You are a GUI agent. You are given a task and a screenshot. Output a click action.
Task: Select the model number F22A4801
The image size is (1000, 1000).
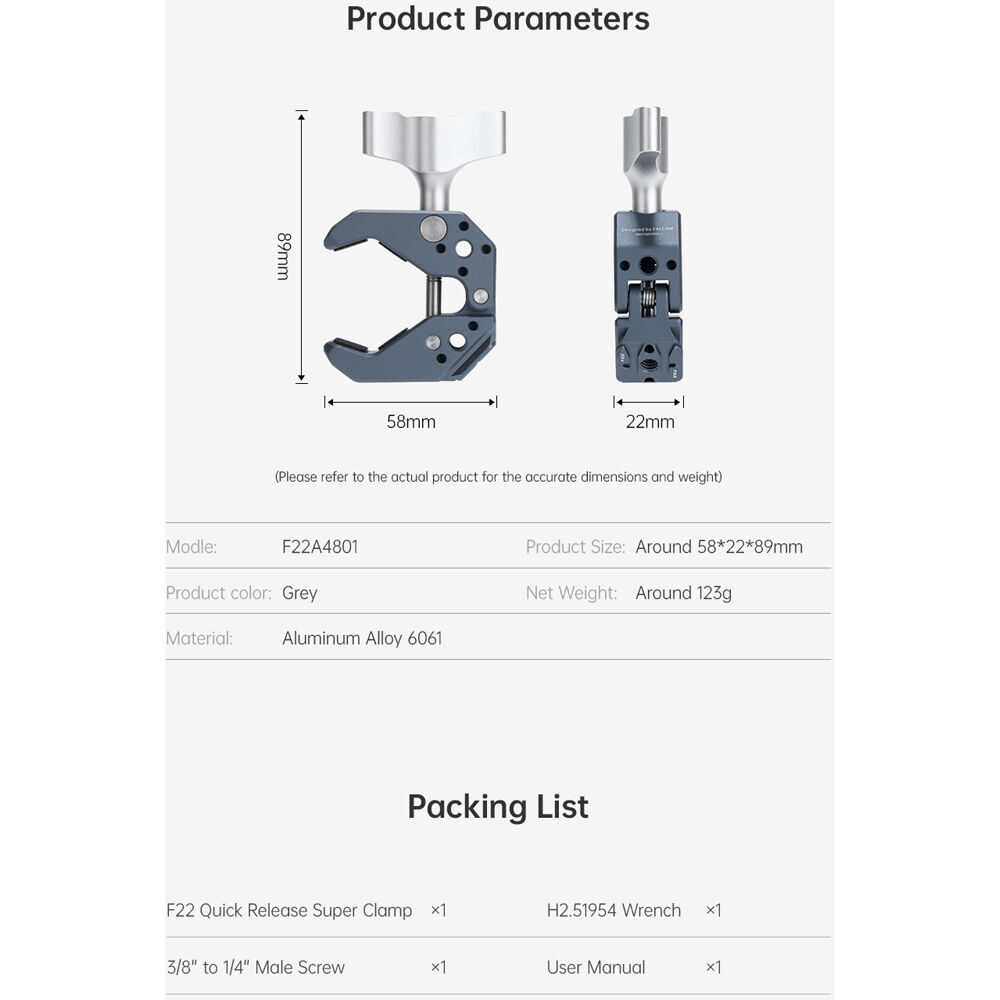[x=320, y=547]
